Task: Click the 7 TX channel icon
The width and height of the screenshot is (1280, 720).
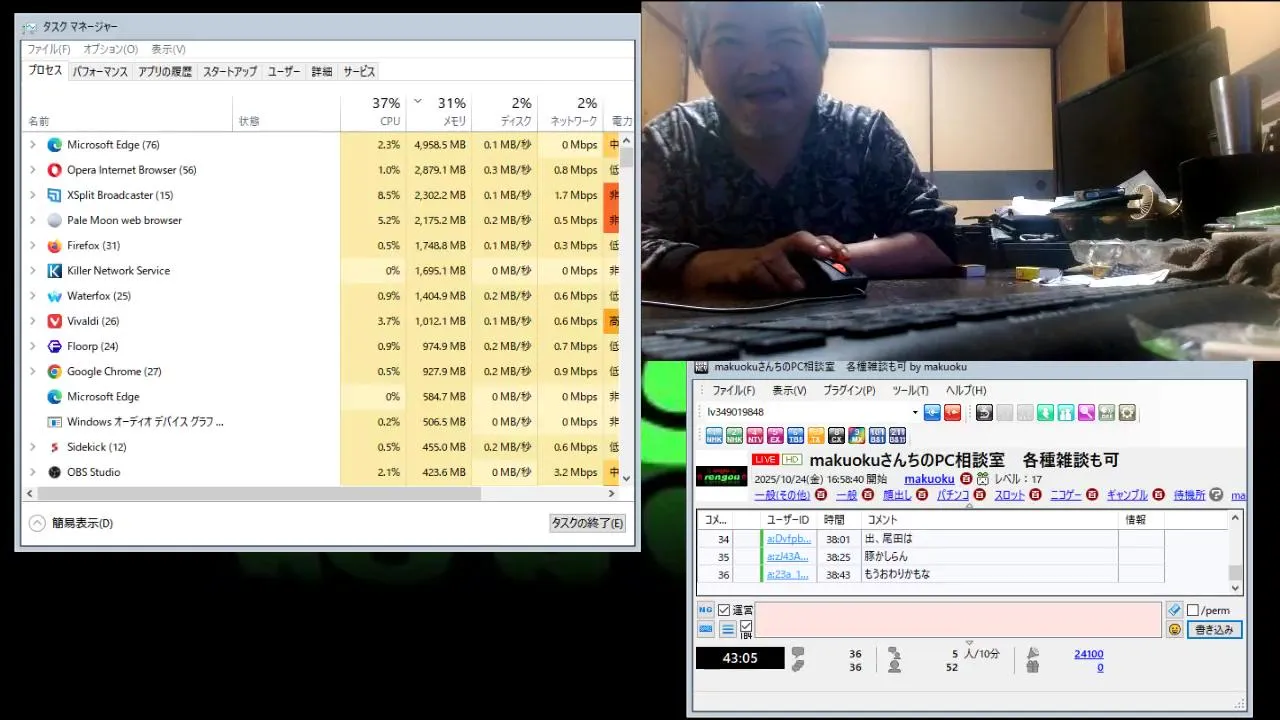Action: (x=816, y=435)
